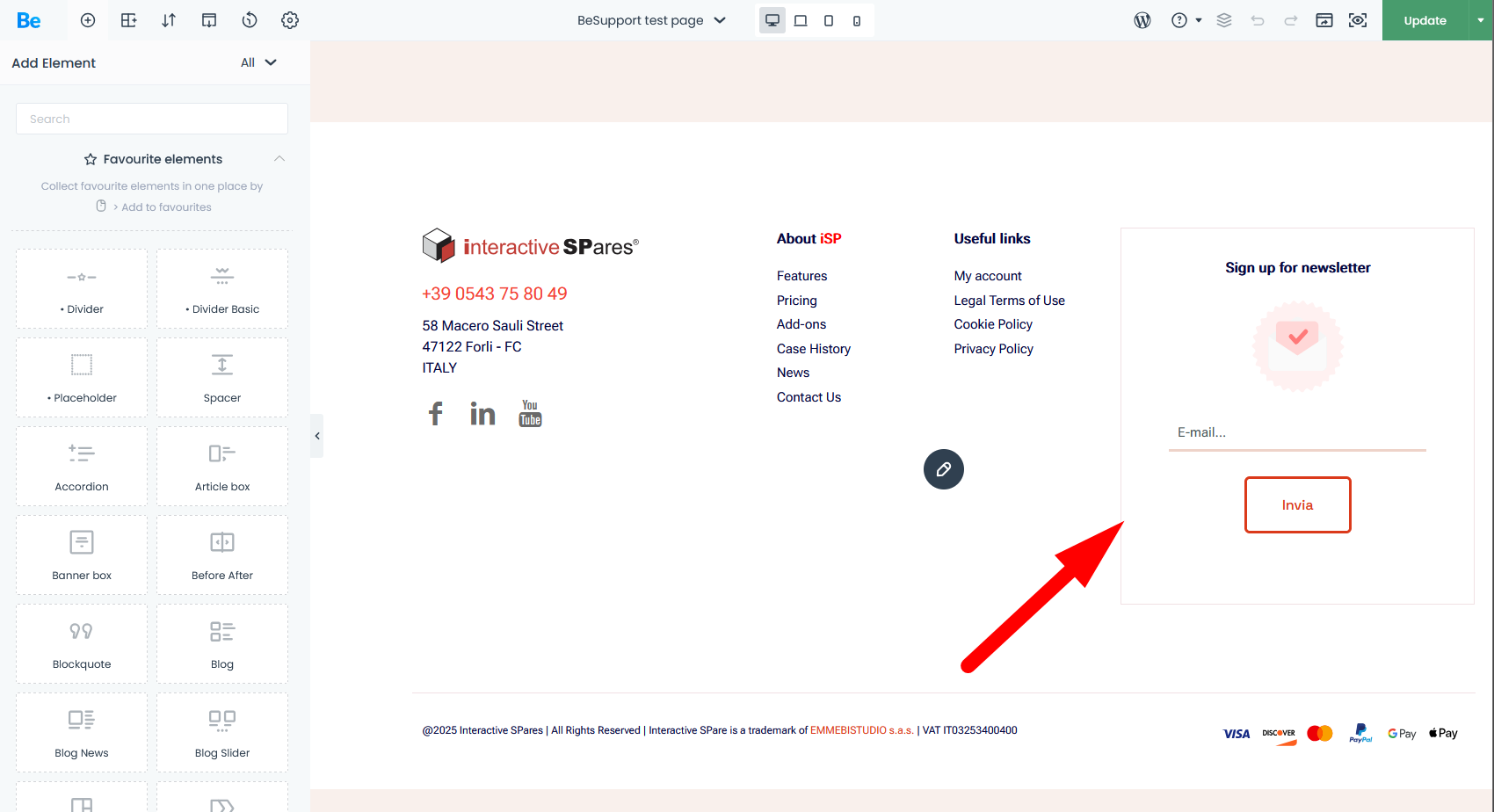Open the All elements filter dropdown
Image resolution: width=1494 pixels, height=812 pixels.
pyautogui.click(x=258, y=62)
